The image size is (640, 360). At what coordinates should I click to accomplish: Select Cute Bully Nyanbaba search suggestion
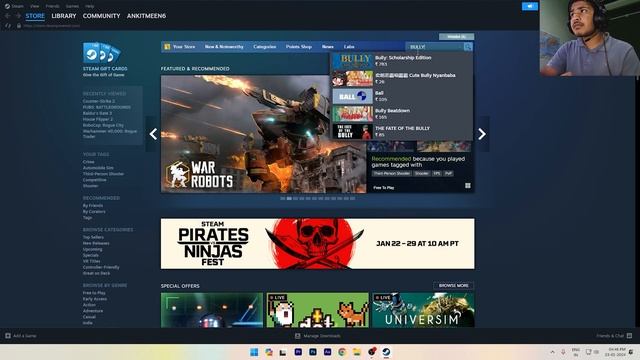tap(402, 78)
